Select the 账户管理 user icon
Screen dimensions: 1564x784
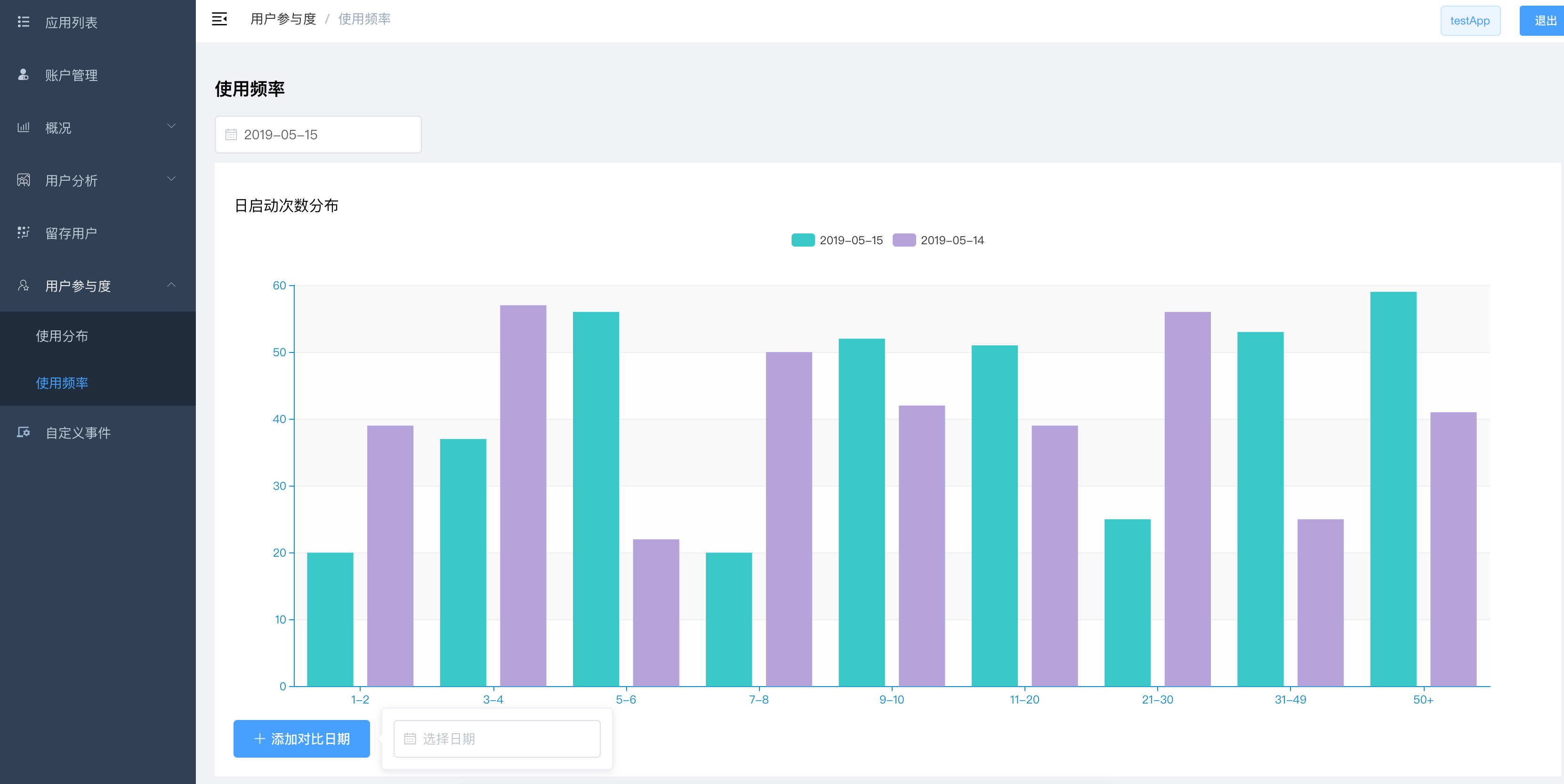[x=23, y=75]
